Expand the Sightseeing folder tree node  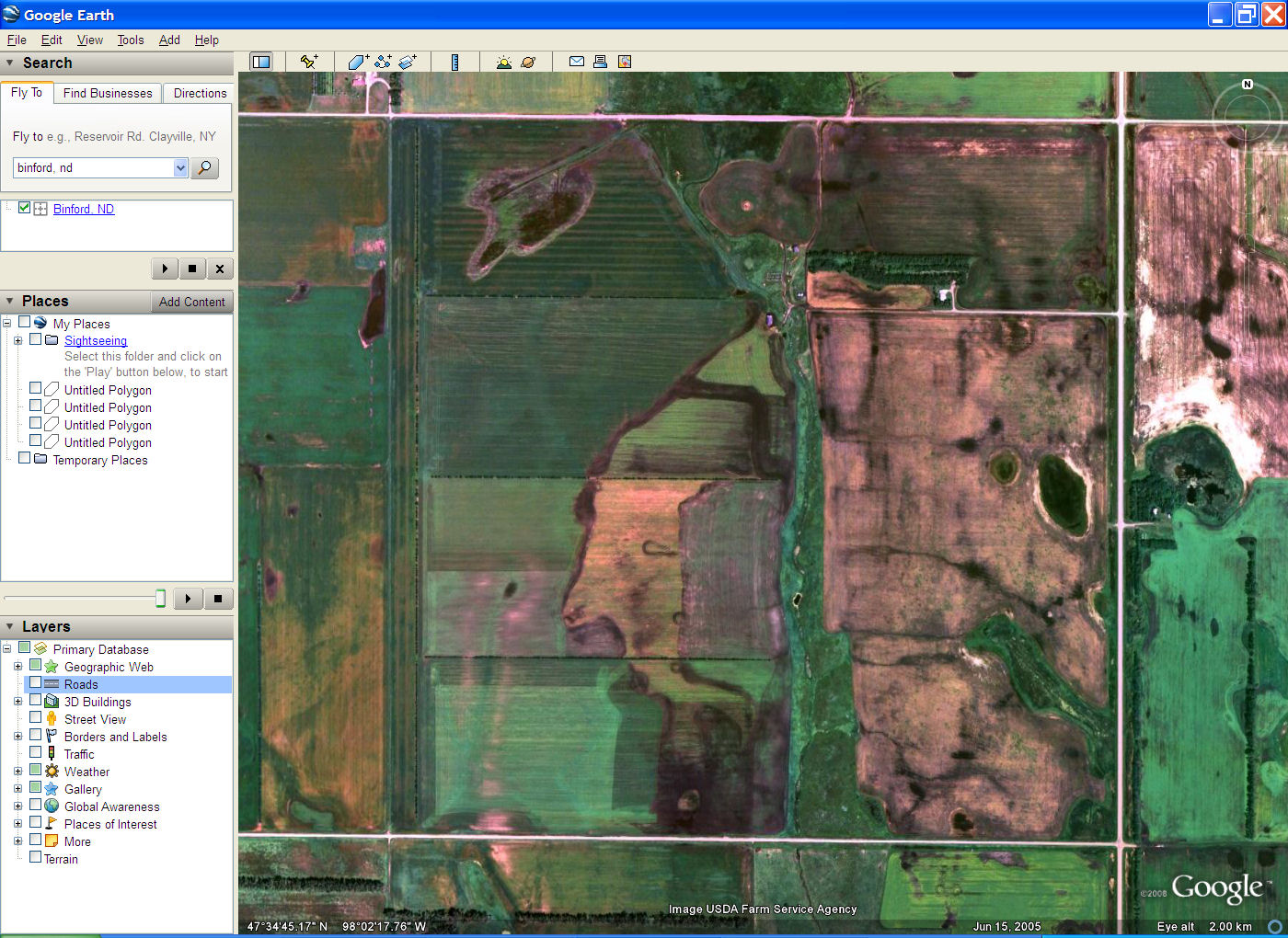pyautogui.click(x=17, y=340)
